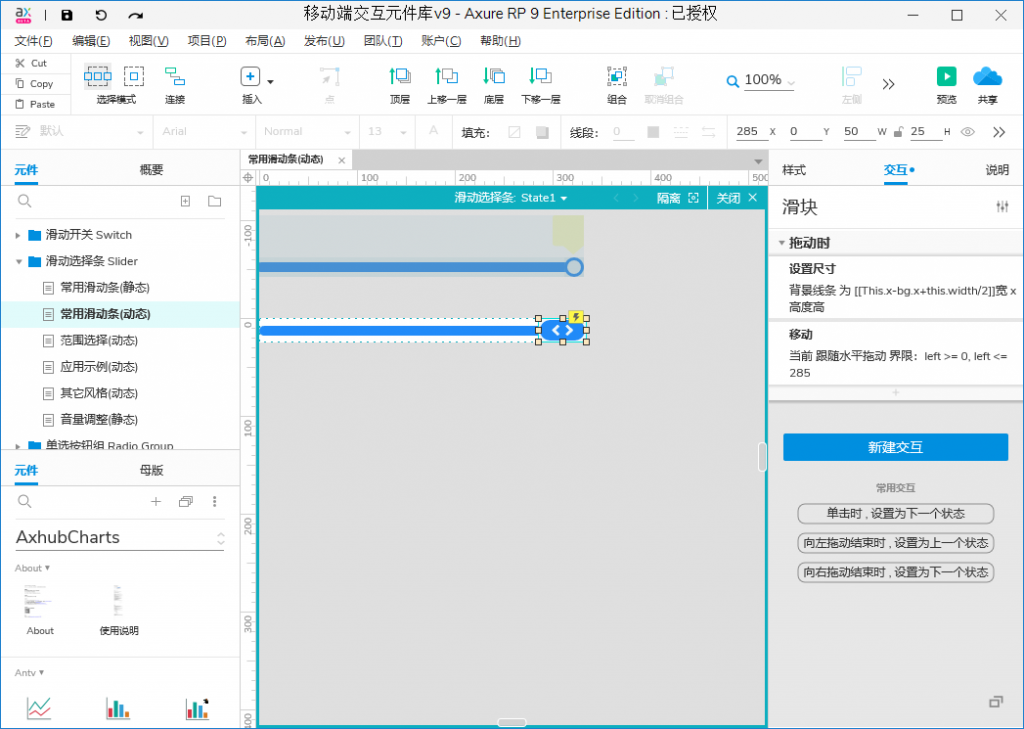The height and width of the screenshot is (729, 1024).
Task: Open the 编辑(E) menu
Action: point(91,41)
